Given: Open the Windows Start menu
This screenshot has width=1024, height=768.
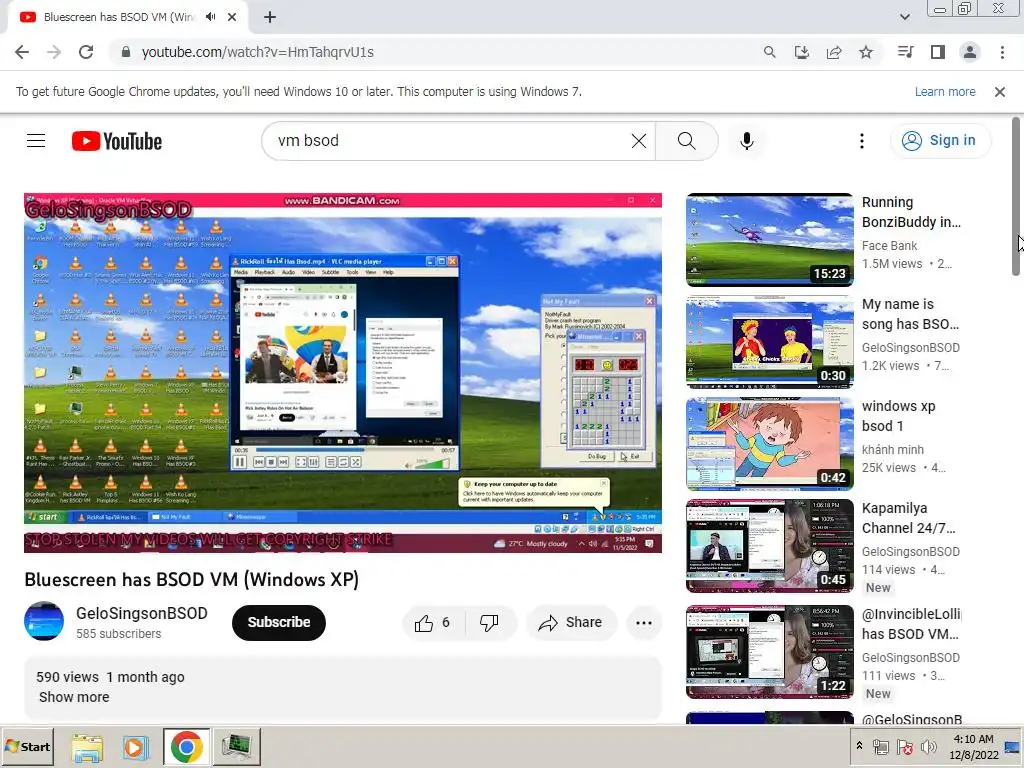Looking at the screenshot, I should click(27, 746).
